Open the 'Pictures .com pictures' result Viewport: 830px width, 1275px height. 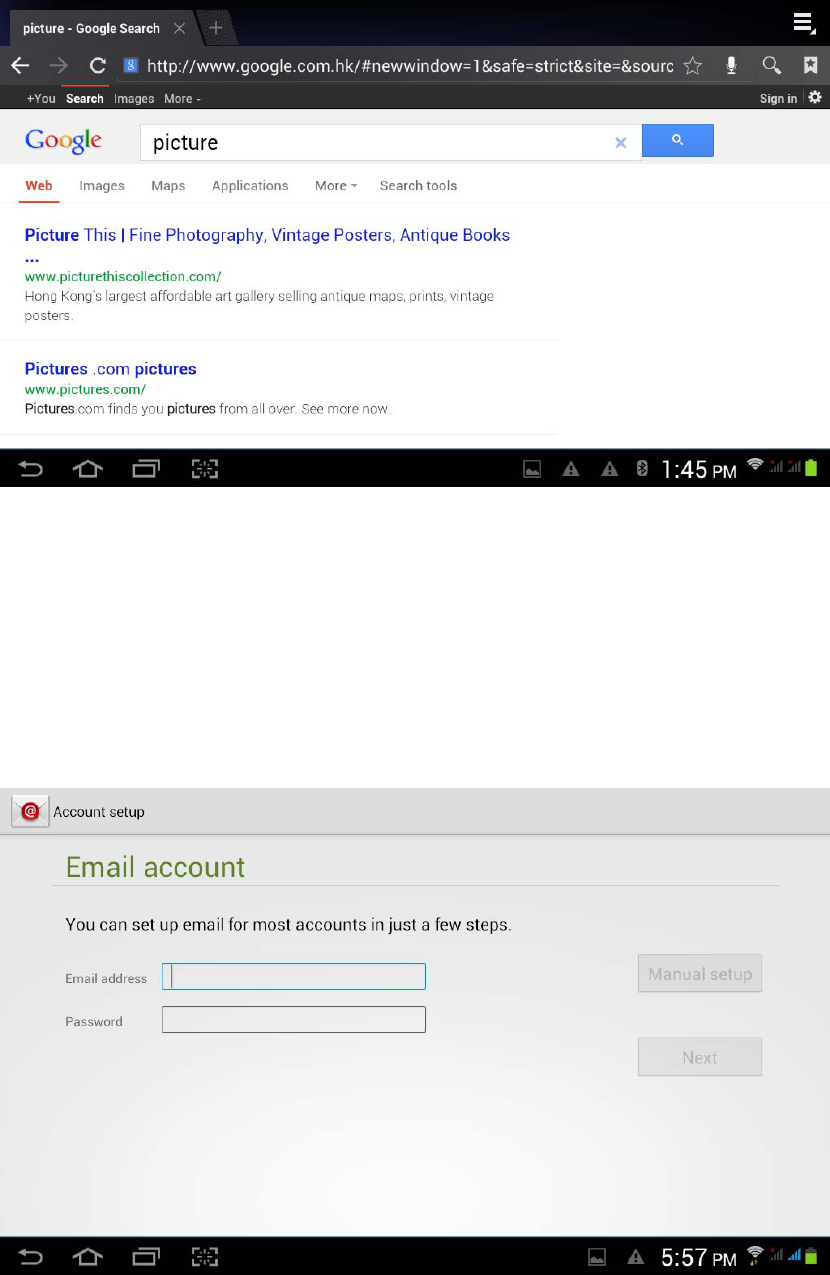110,369
